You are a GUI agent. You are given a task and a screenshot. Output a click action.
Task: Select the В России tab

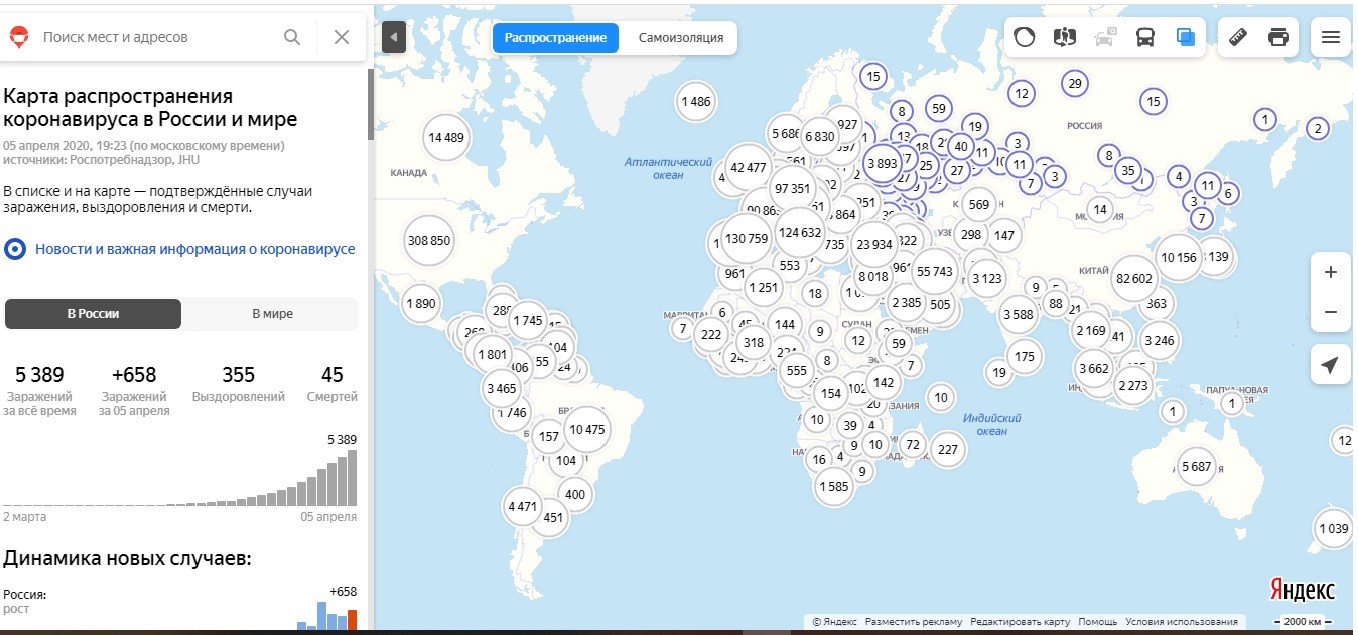(x=93, y=313)
